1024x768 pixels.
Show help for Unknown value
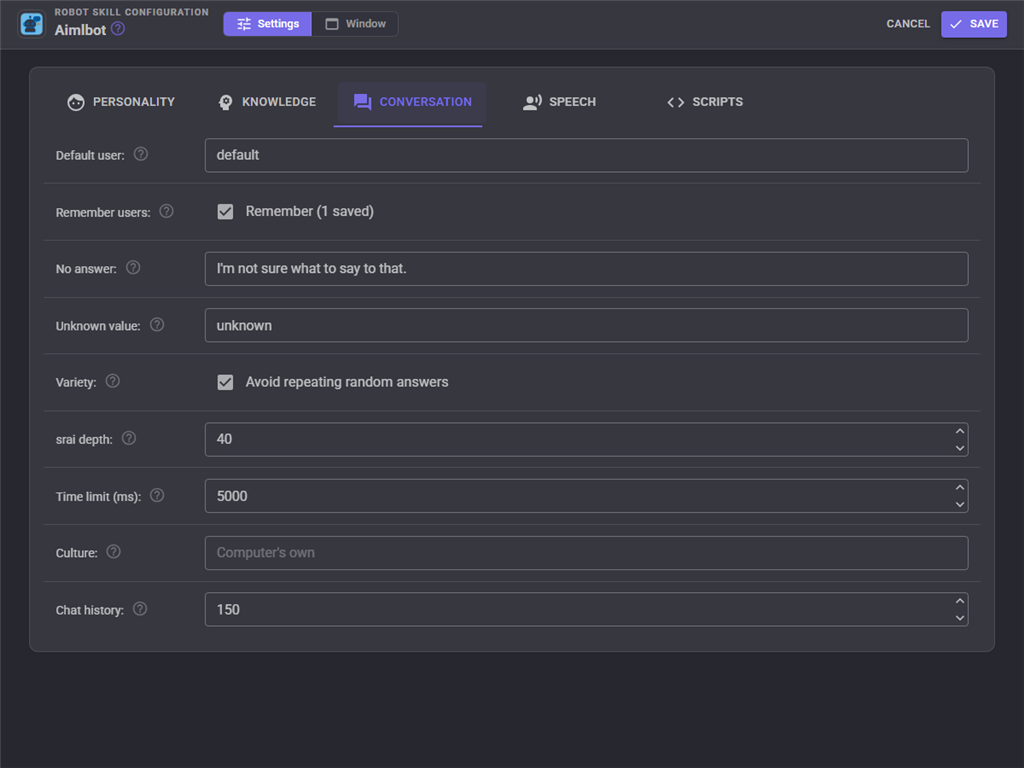[157, 325]
